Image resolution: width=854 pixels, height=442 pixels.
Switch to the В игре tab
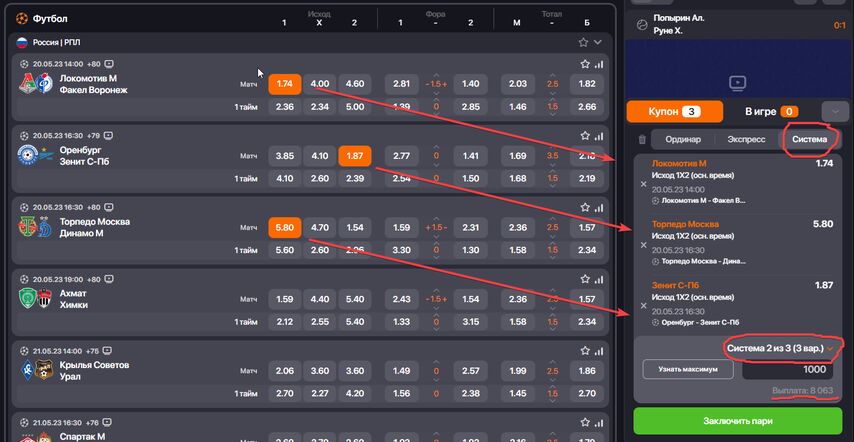(x=771, y=112)
